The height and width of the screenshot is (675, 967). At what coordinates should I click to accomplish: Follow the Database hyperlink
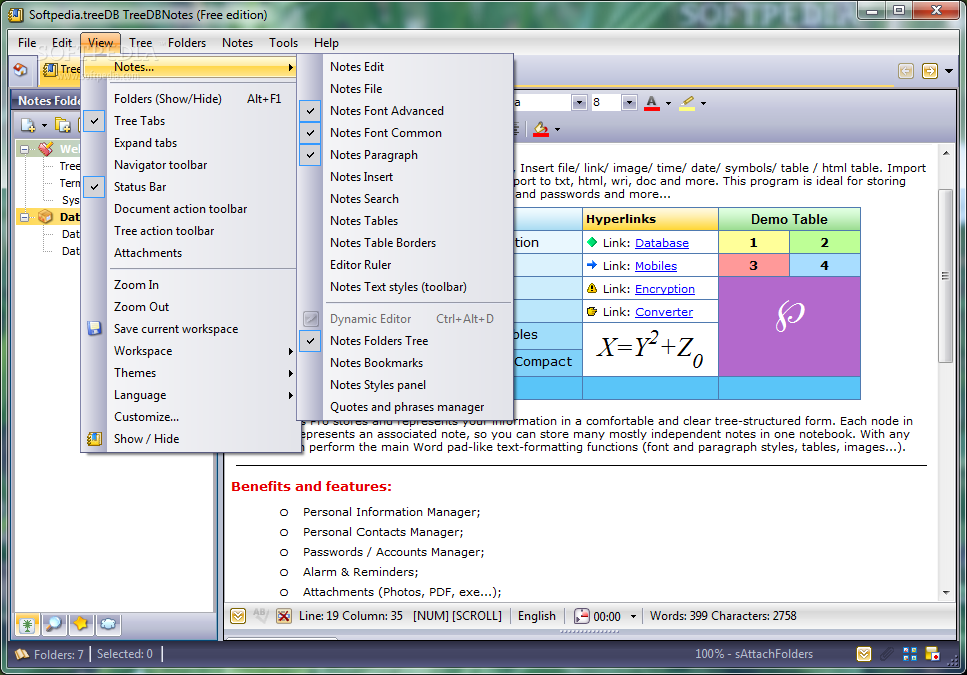point(662,243)
